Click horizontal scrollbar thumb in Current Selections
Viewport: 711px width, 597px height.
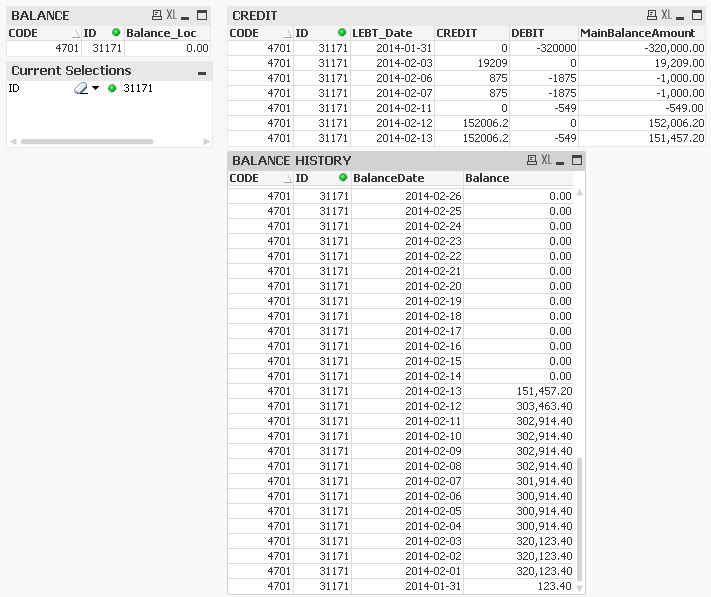[87, 141]
